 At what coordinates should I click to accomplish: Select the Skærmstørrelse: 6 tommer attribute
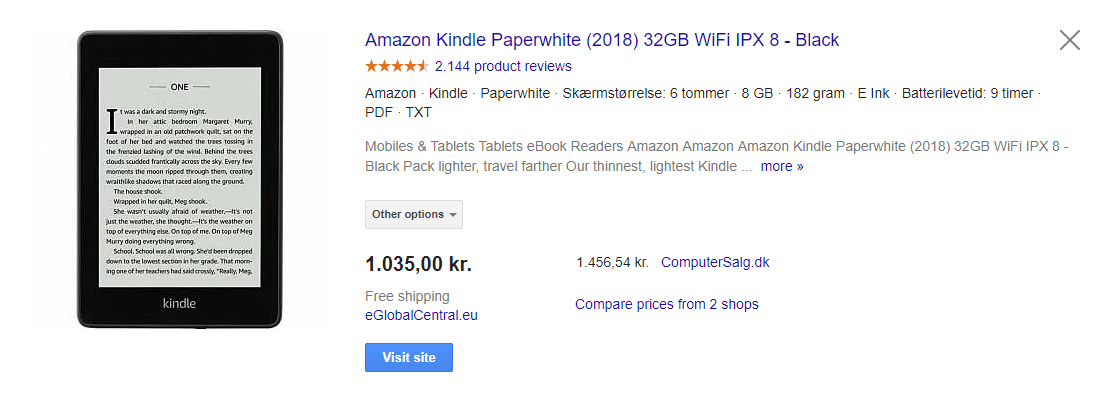pos(647,94)
